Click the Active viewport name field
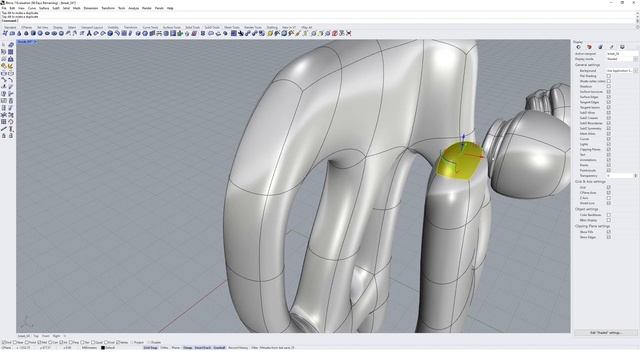This screenshot has width=640, height=360. (622, 54)
